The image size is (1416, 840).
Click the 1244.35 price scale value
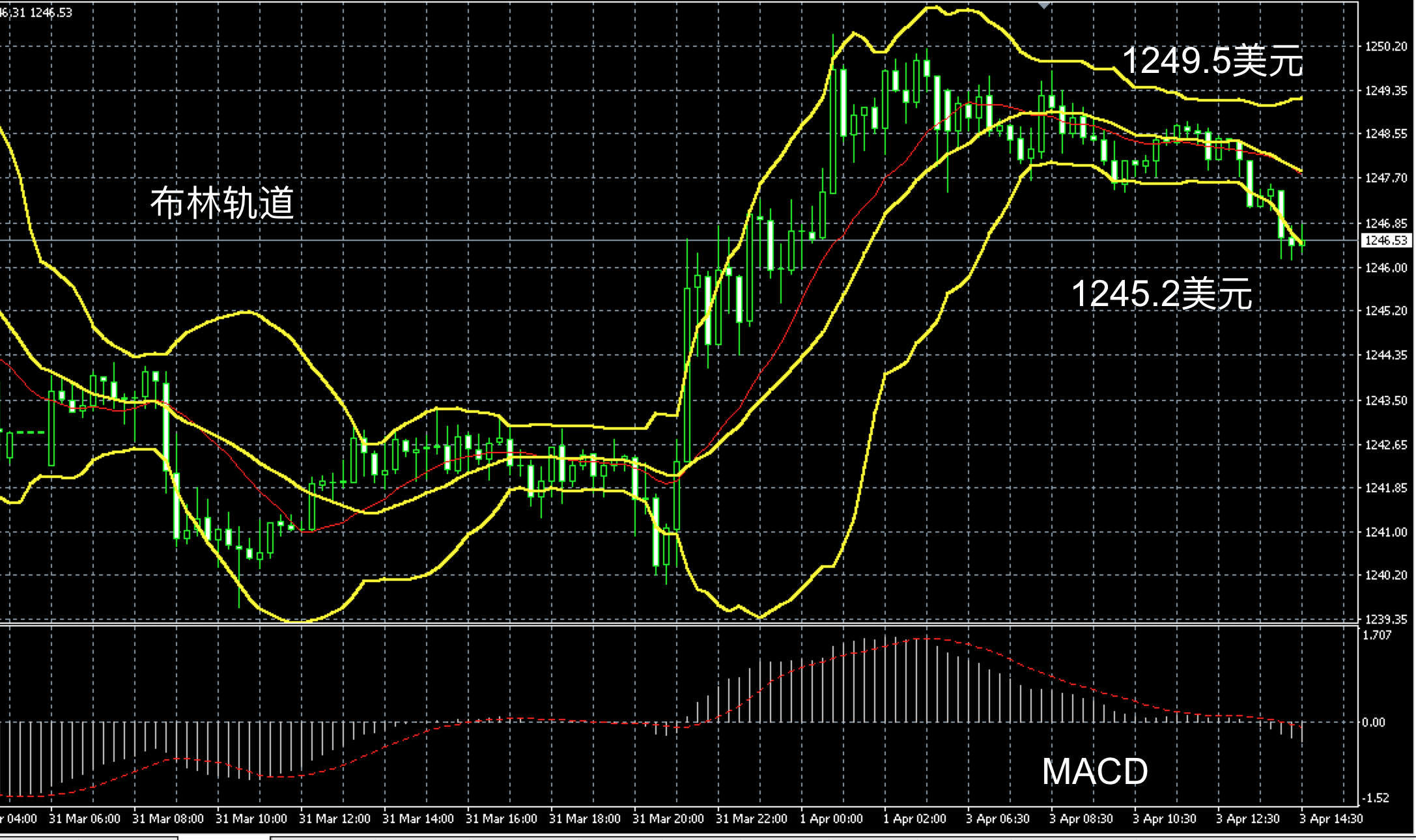pyautogui.click(x=1386, y=355)
